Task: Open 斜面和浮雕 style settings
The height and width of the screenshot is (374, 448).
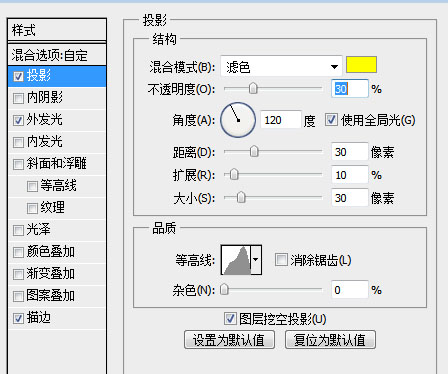Action: pos(57,164)
